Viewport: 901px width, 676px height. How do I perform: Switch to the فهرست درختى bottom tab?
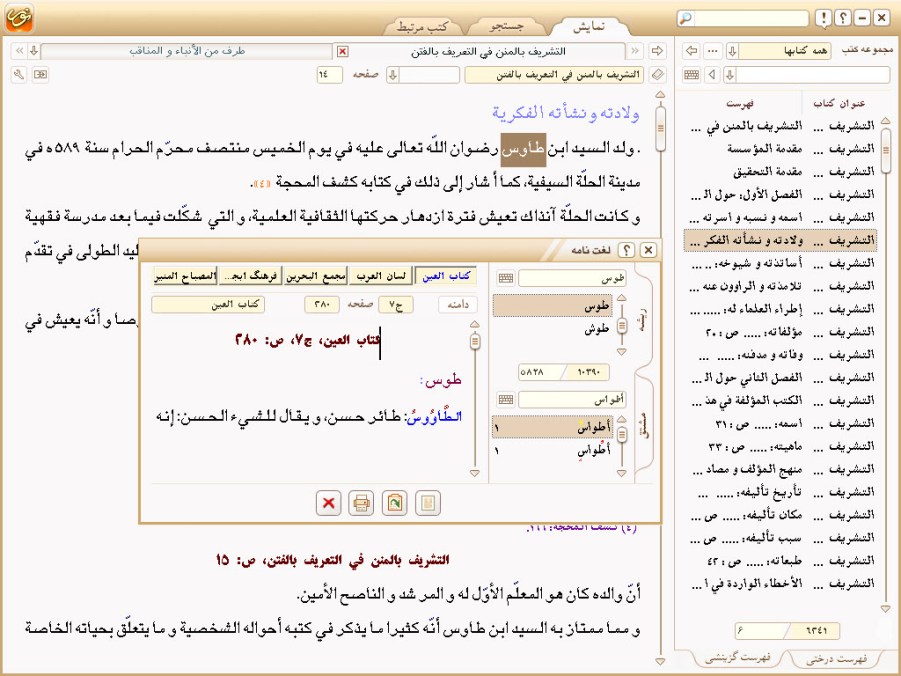(837, 658)
